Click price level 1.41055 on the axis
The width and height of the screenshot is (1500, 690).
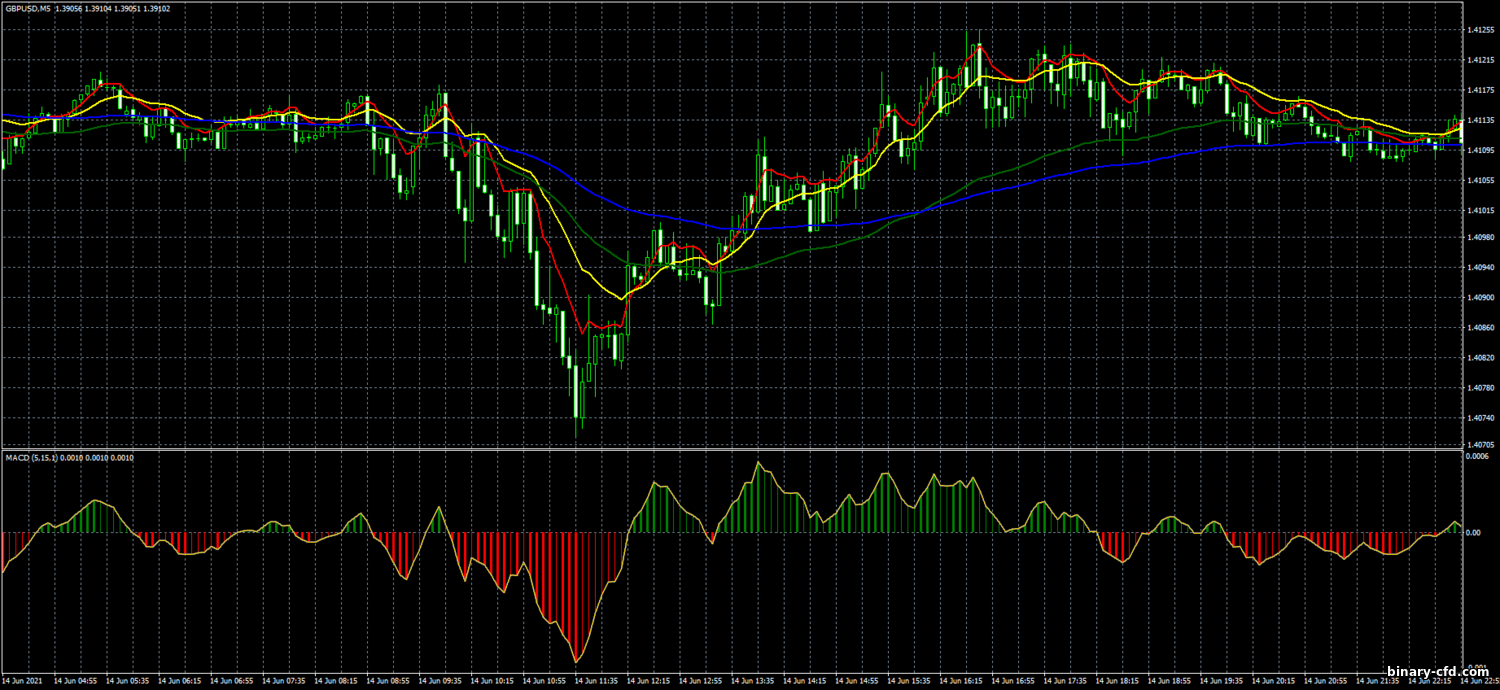1480,180
